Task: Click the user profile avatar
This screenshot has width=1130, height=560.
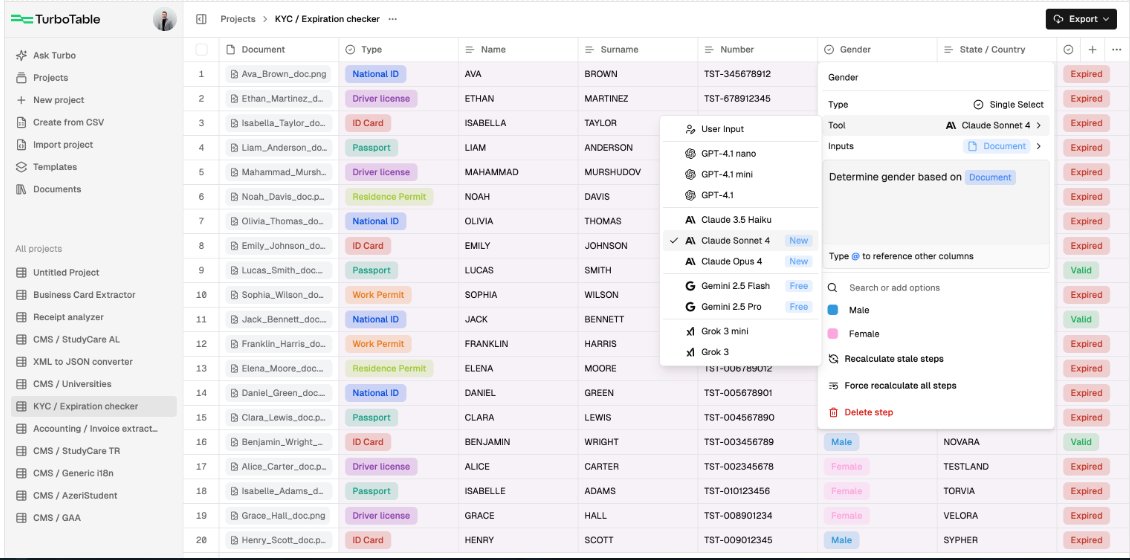Action: [x=165, y=19]
